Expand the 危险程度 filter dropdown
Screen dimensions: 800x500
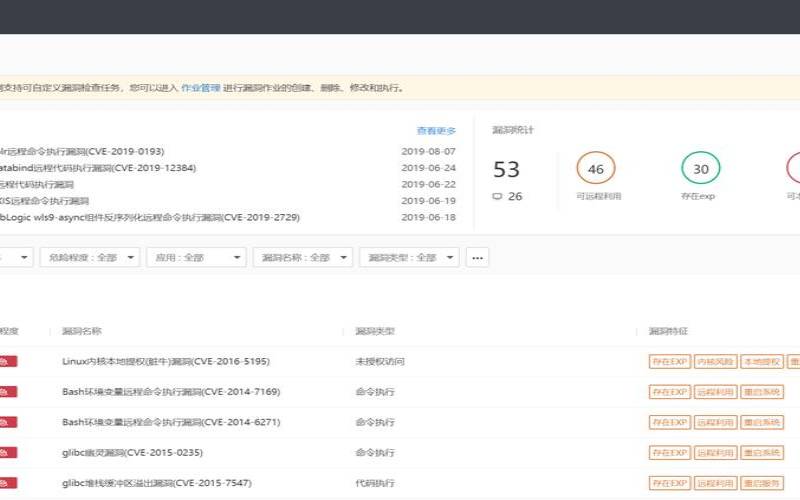click(x=89, y=257)
